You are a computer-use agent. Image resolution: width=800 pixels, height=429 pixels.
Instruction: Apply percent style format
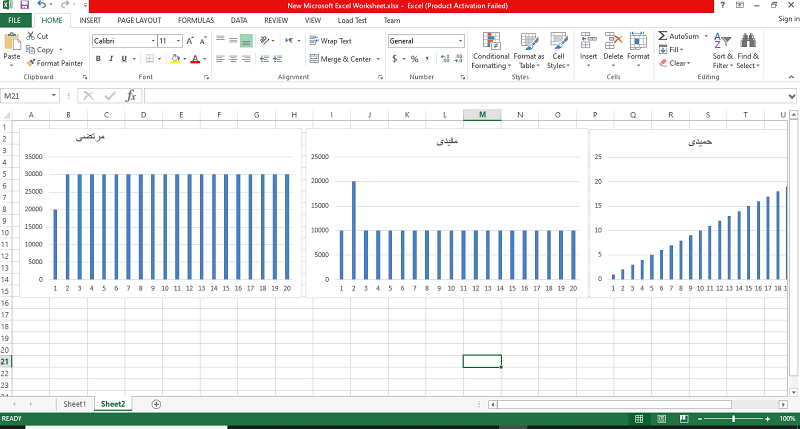coord(414,59)
